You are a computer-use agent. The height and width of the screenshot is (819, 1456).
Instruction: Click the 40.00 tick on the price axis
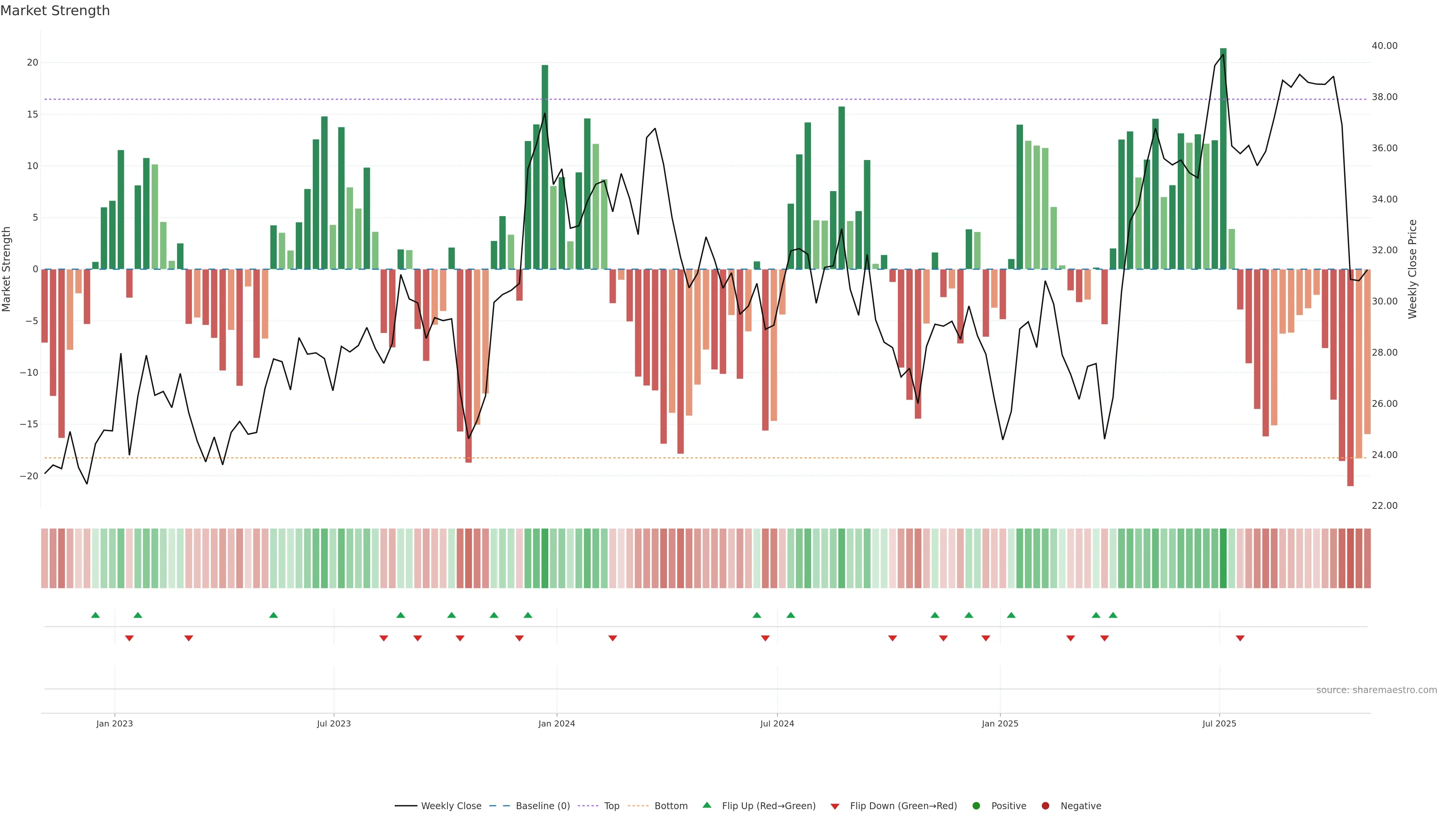[1384, 46]
